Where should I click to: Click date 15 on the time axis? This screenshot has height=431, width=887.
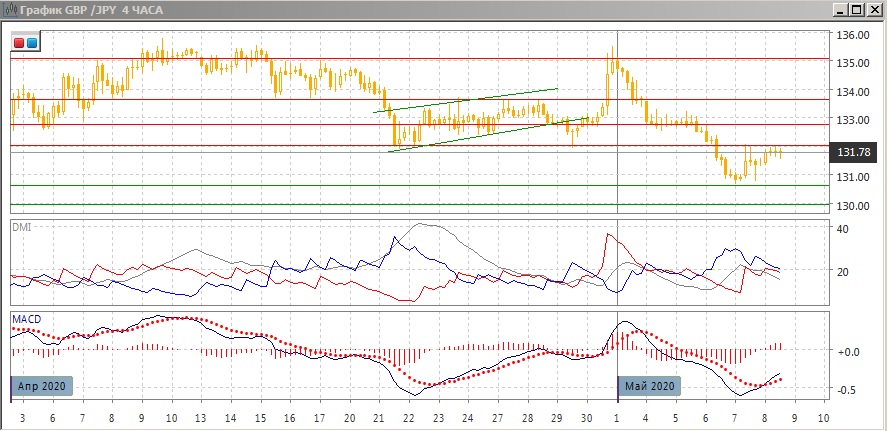tap(260, 418)
